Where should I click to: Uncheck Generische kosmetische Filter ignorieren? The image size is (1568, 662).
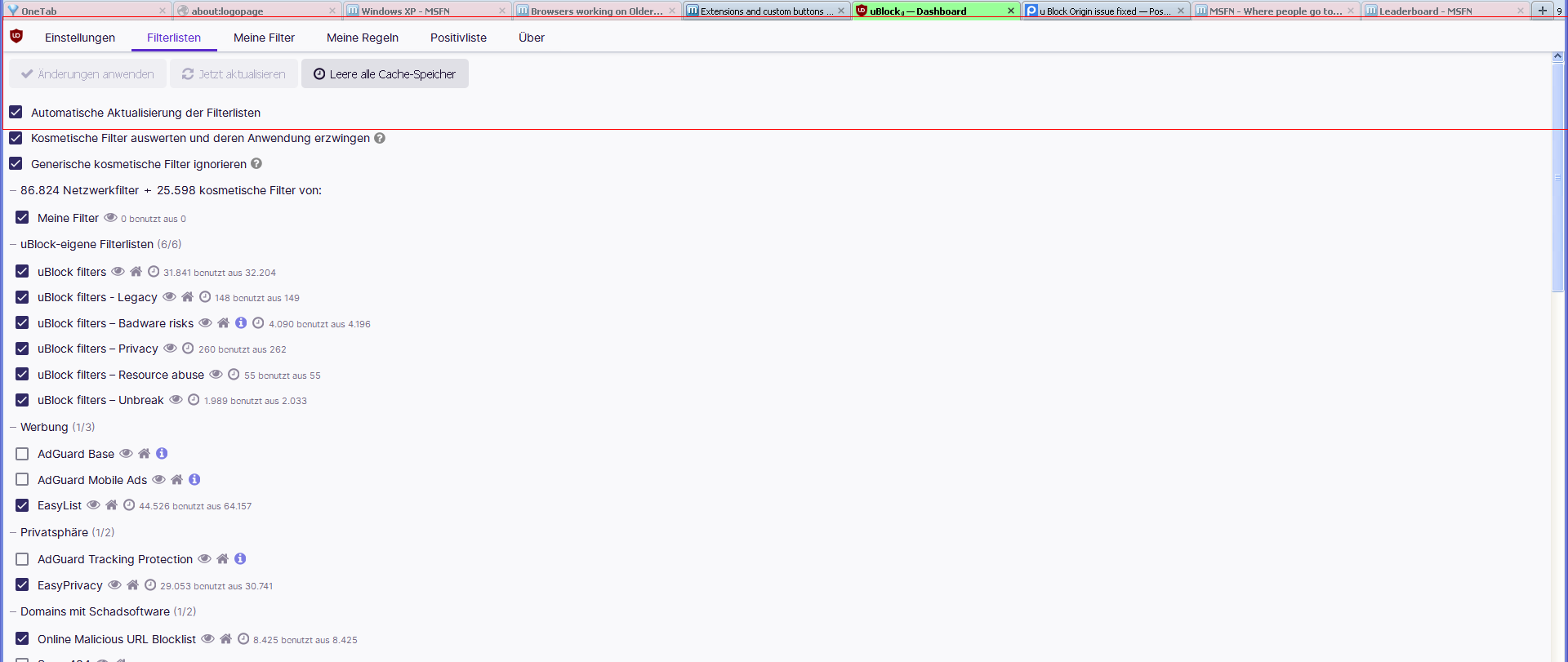tap(16, 163)
